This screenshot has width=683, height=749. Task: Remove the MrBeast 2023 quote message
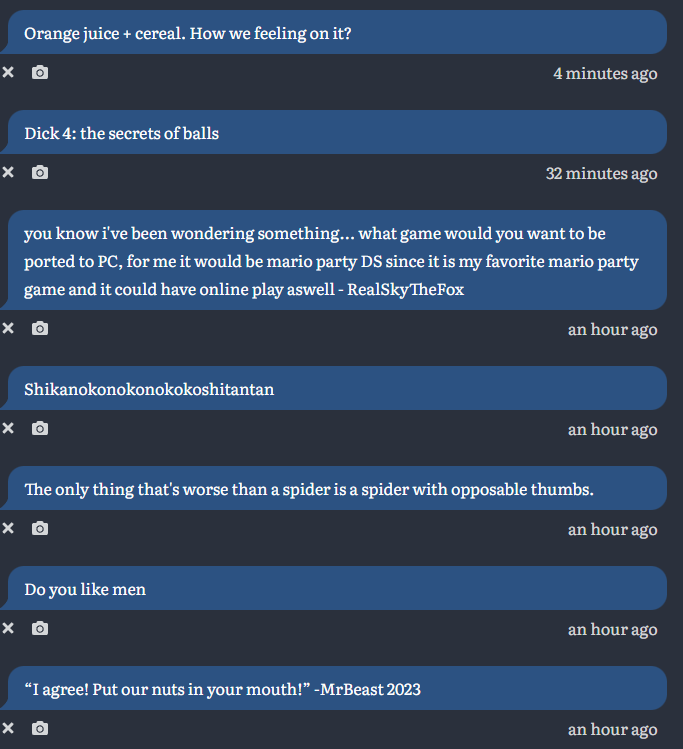(x=8, y=728)
